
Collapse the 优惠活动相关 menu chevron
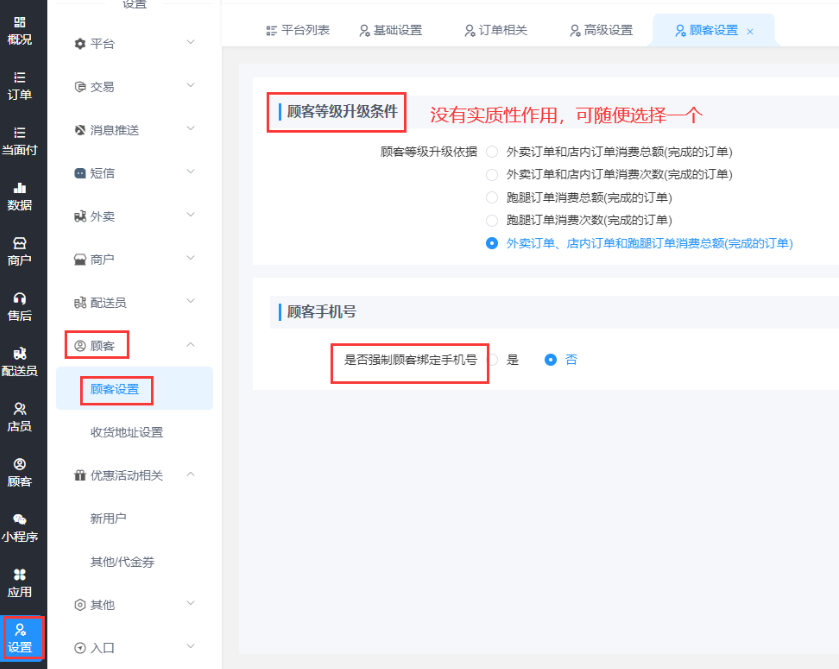[x=190, y=474]
